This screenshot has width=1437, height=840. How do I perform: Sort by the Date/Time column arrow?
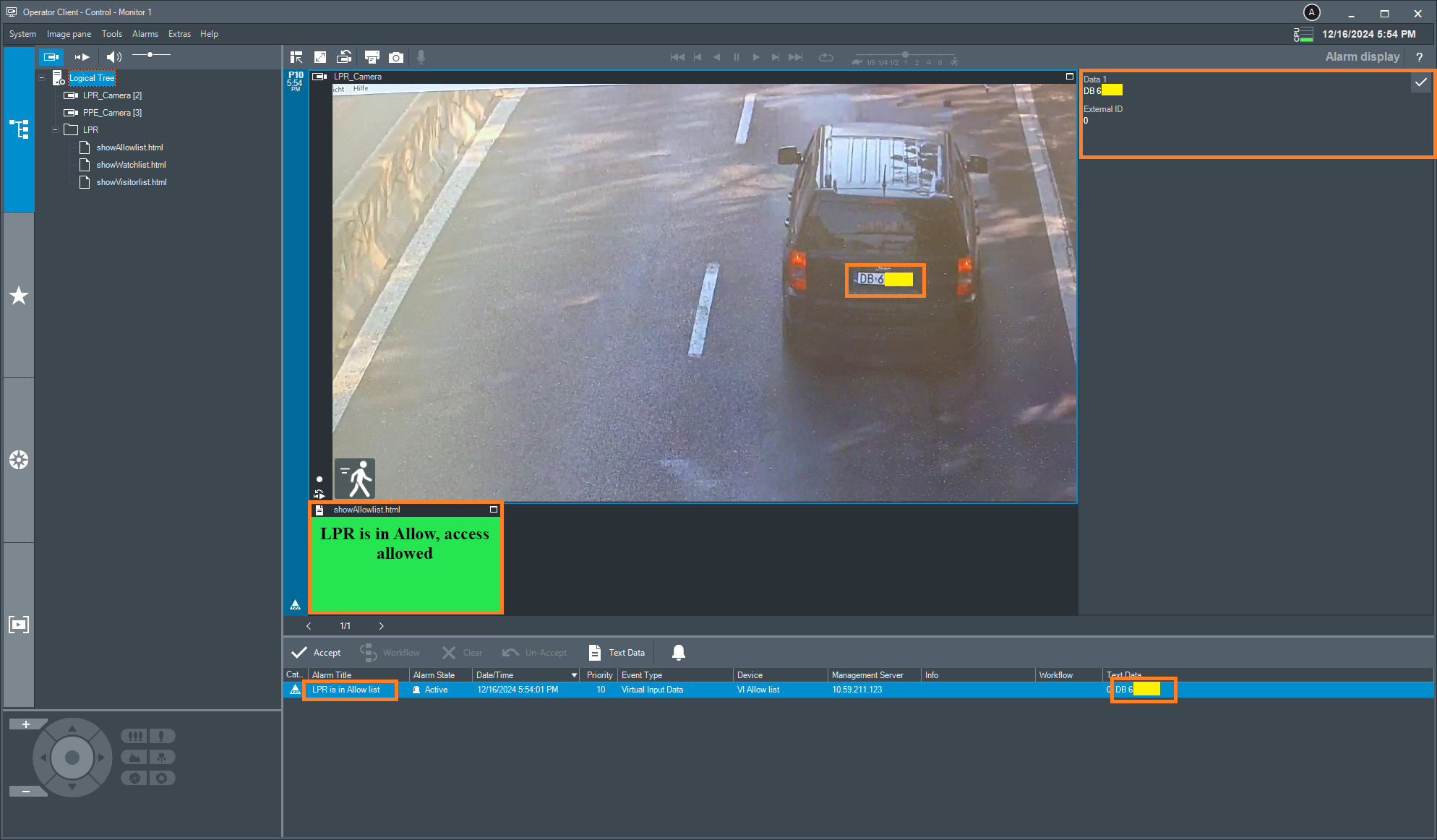tap(574, 675)
